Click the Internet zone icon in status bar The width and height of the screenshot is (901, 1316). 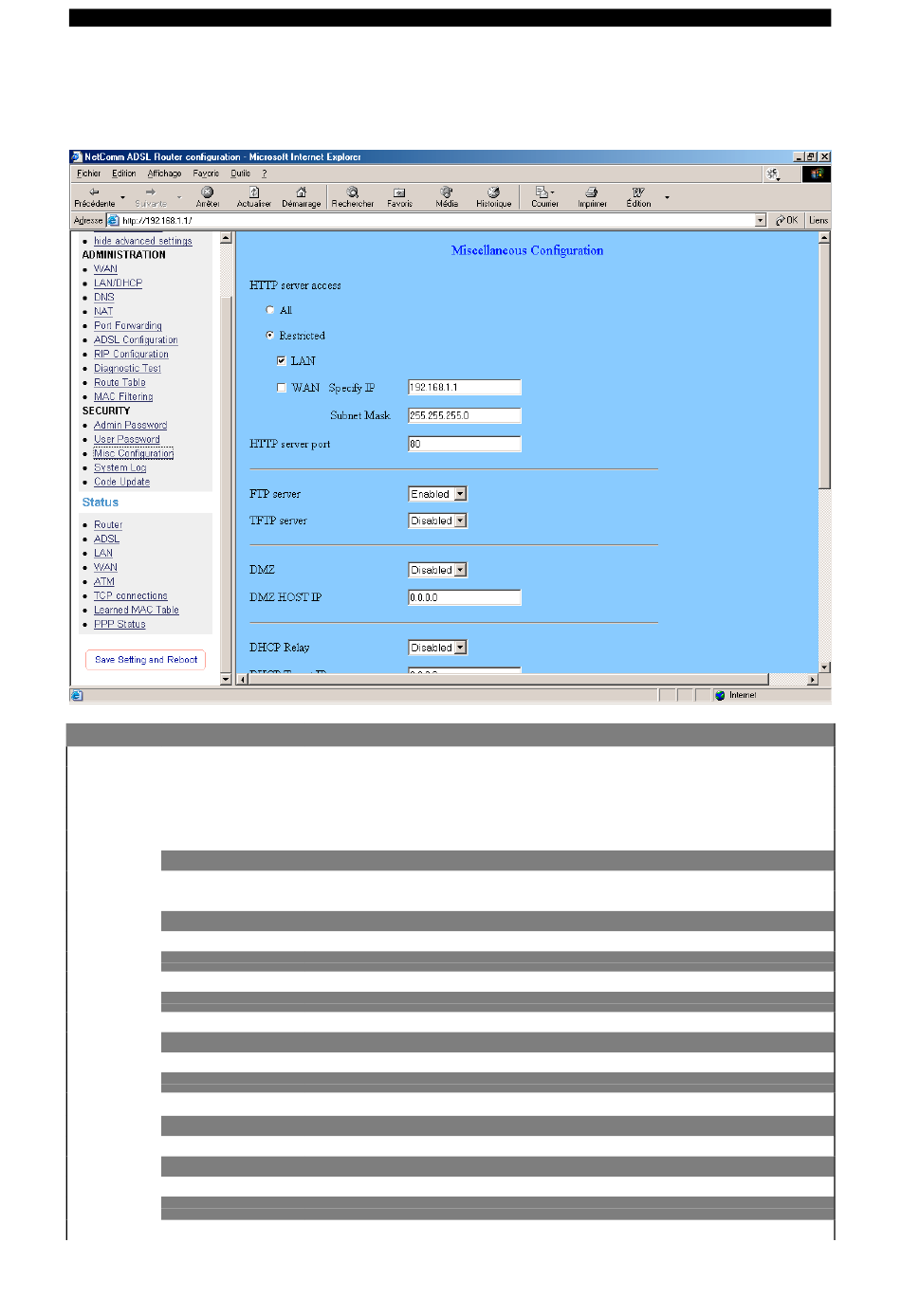721,695
